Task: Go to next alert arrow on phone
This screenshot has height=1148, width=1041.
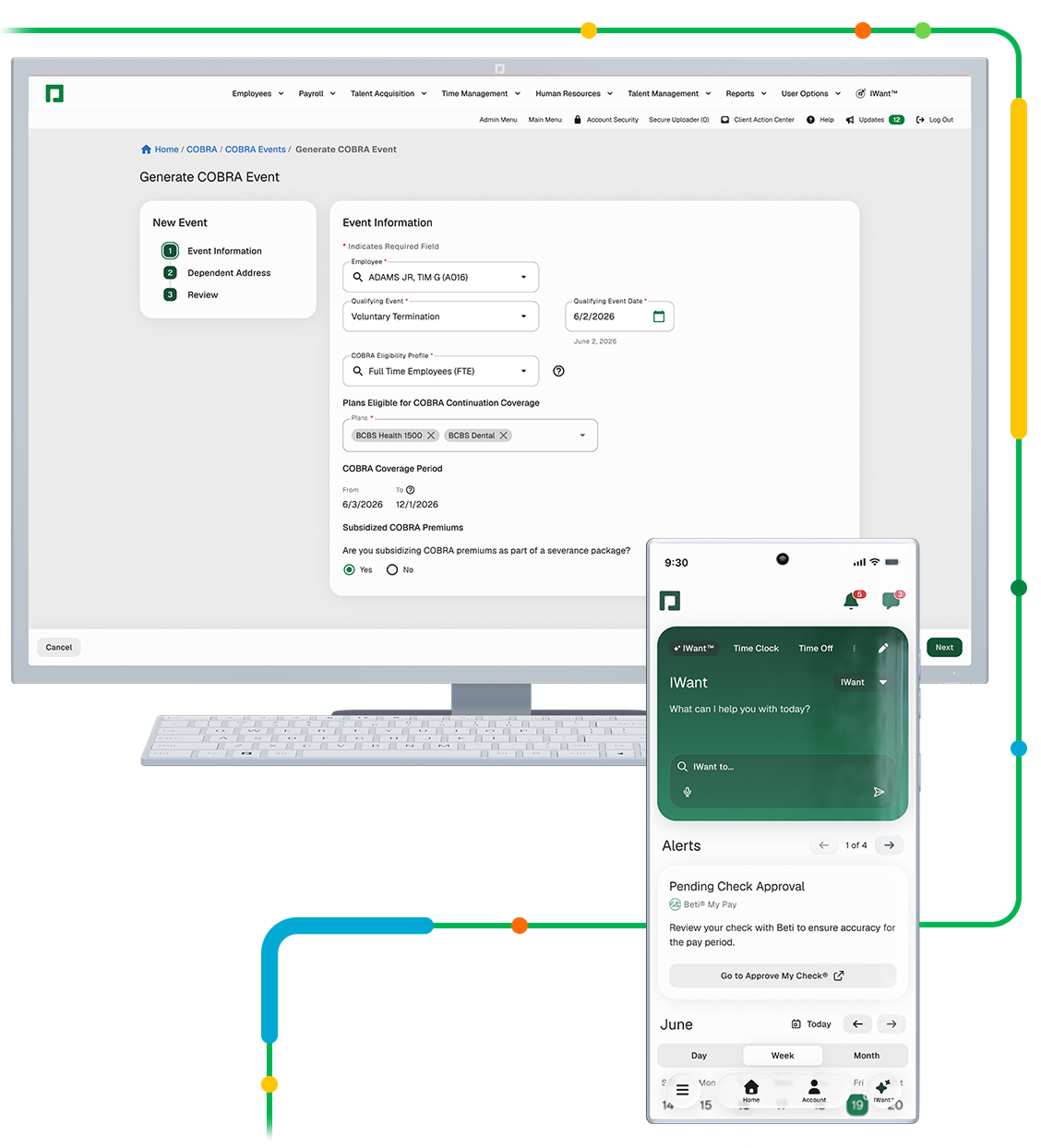Action: (889, 845)
